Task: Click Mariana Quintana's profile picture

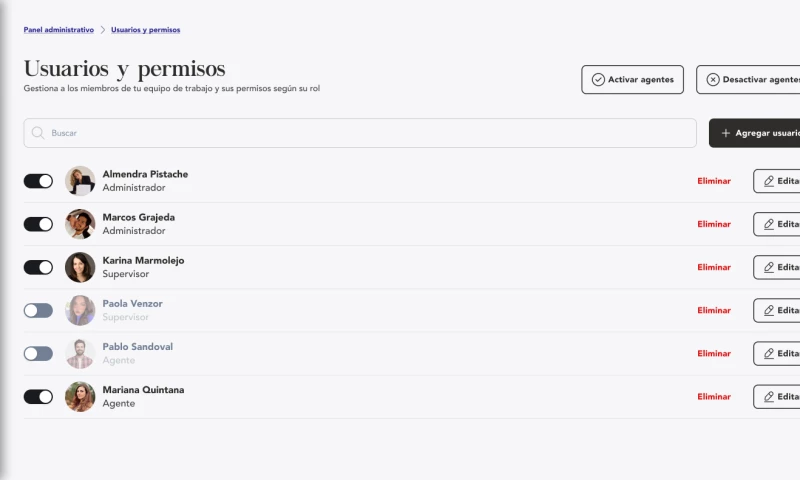Action: pyautogui.click(x=80, y=396)
